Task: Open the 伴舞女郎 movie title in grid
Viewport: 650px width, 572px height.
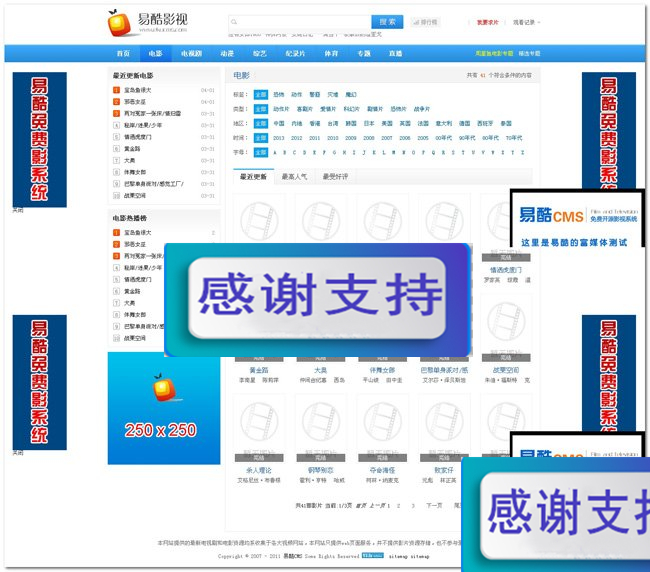Action: [x=382, y=370]
